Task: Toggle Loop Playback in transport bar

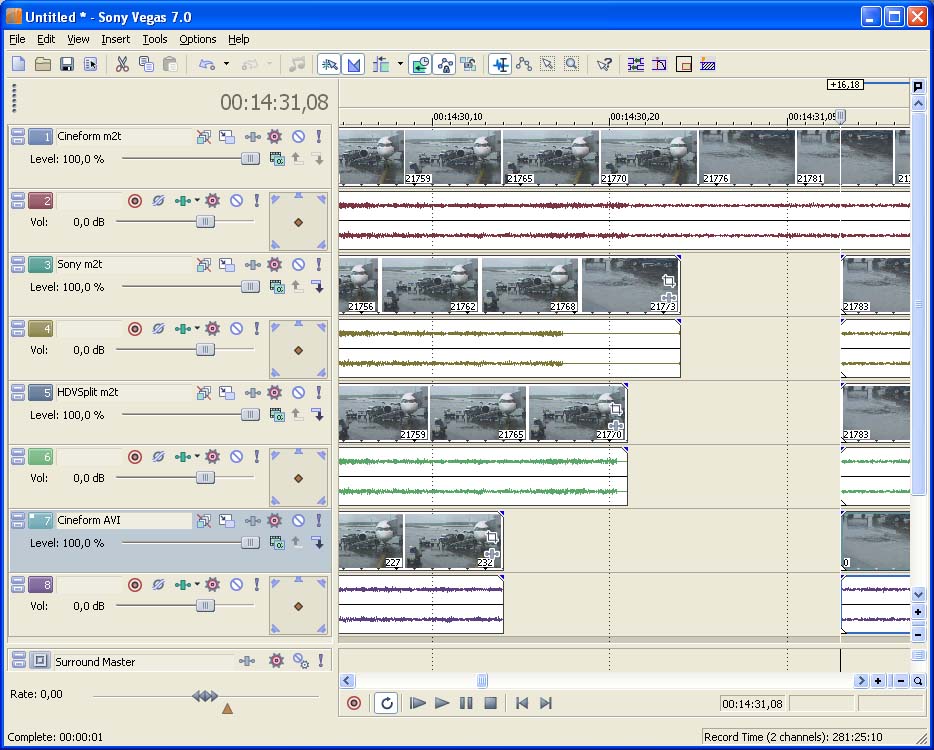Action: (386, 704)
